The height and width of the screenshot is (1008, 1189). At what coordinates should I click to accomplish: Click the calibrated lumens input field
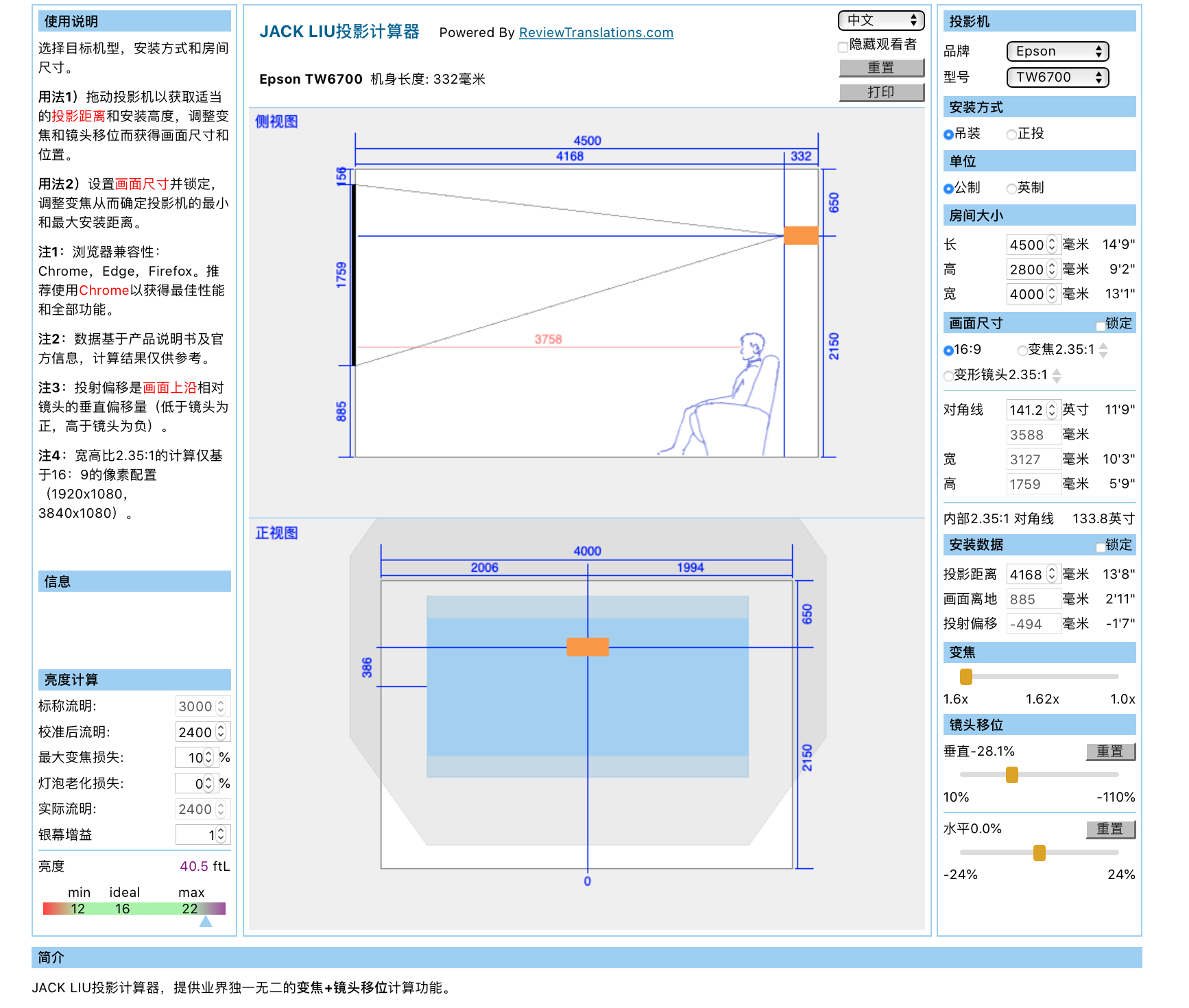coord(195,732)
